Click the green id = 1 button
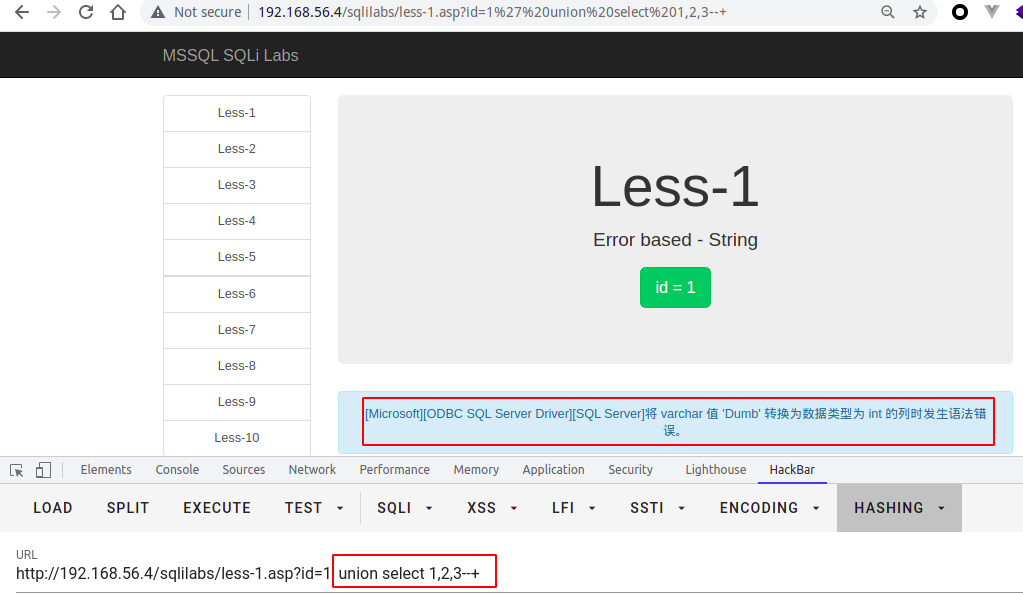This screenshot has height=595, width=1023. [675, 287]
